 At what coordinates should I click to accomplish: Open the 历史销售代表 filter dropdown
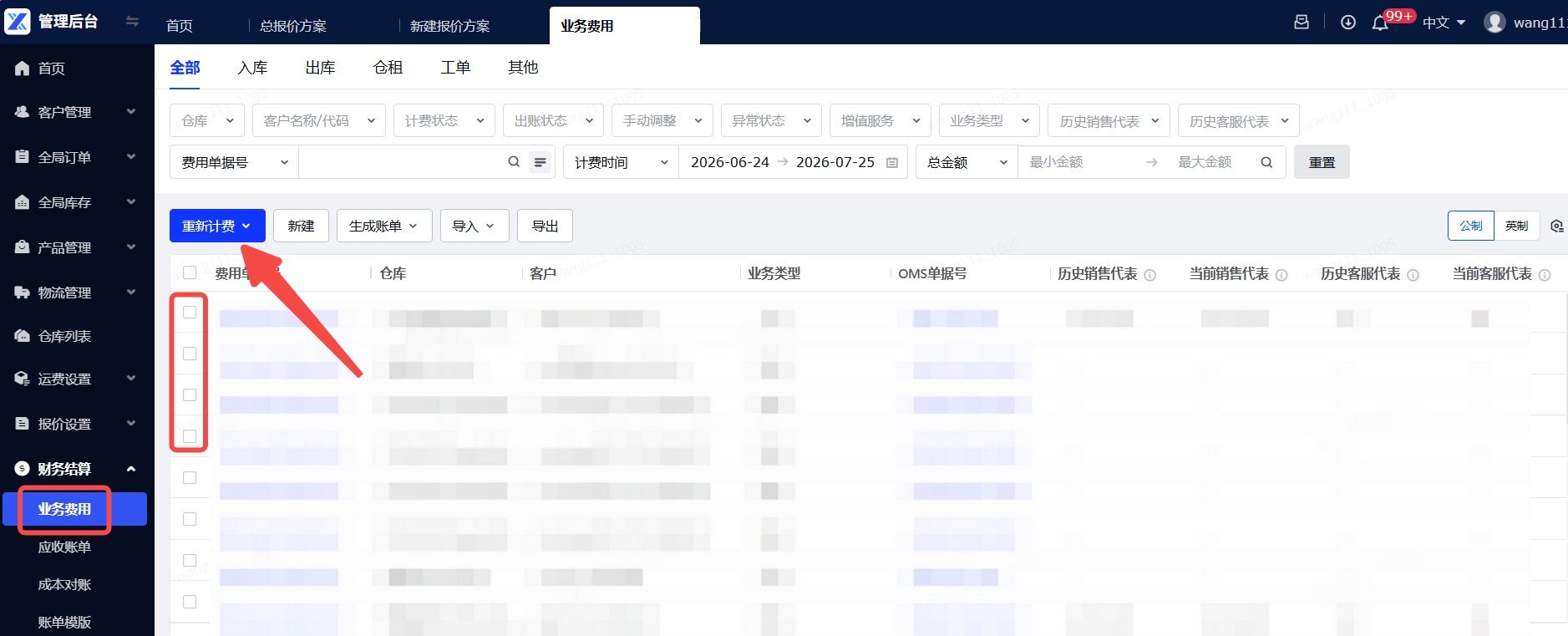click(x=1109, y=120)
